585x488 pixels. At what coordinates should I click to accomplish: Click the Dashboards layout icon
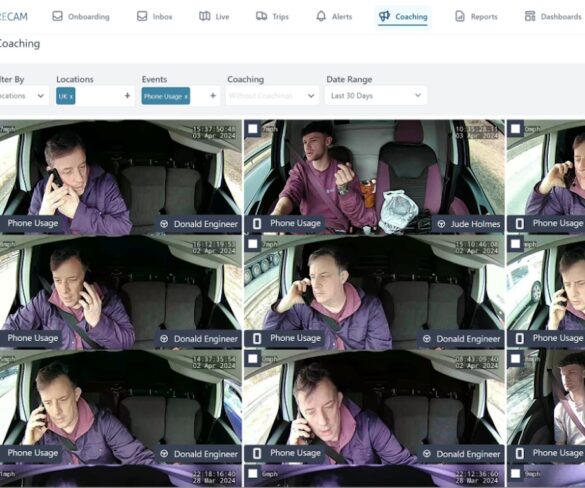530,16
